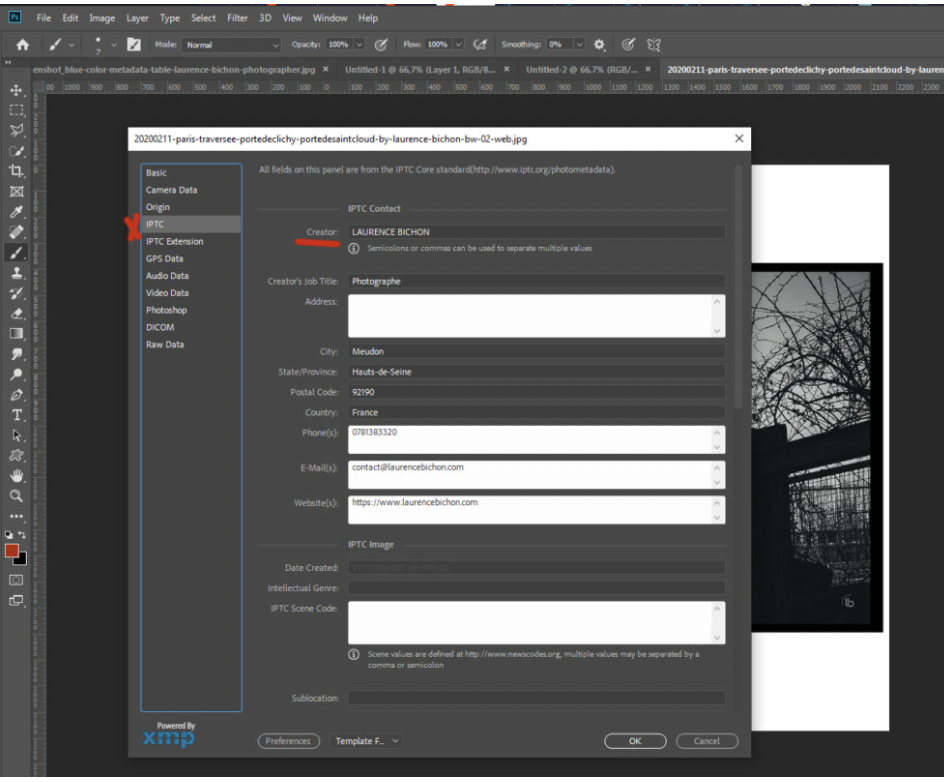This screenshot has height=782, width=944.
Task: Open the Template dropdown in the metadata dialog
Action: point(363,740)
